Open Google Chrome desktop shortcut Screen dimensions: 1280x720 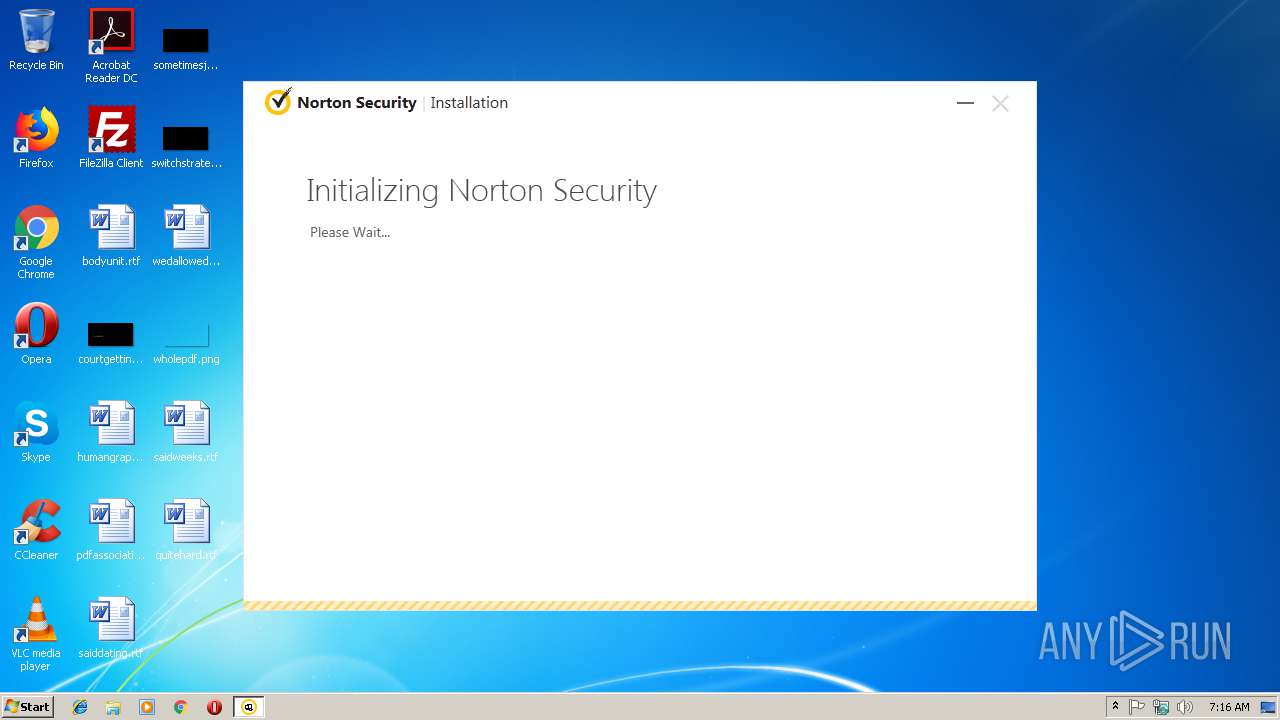[x=36, y=242]
